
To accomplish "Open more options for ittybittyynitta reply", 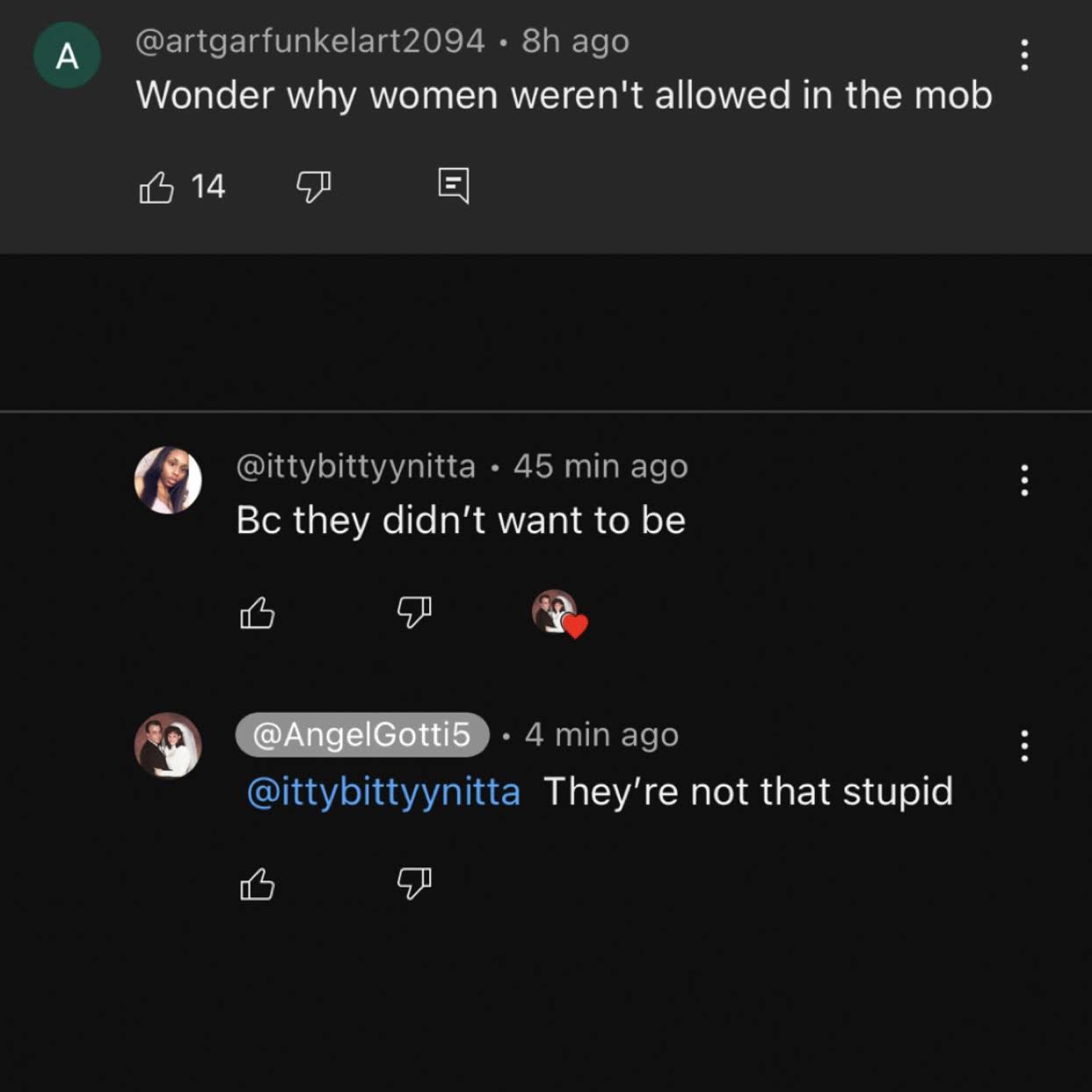I will click(x=1024, y=480).
